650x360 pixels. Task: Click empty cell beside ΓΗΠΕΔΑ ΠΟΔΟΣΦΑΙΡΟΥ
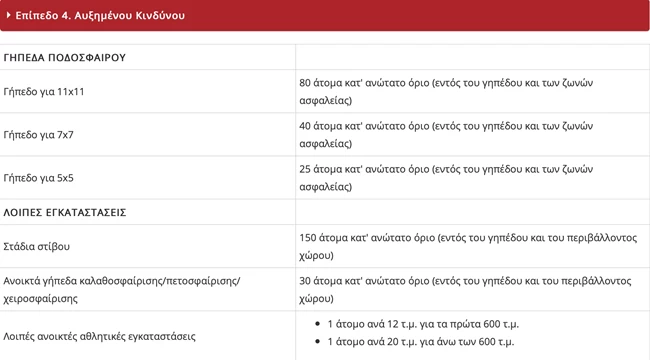(473, 57)
